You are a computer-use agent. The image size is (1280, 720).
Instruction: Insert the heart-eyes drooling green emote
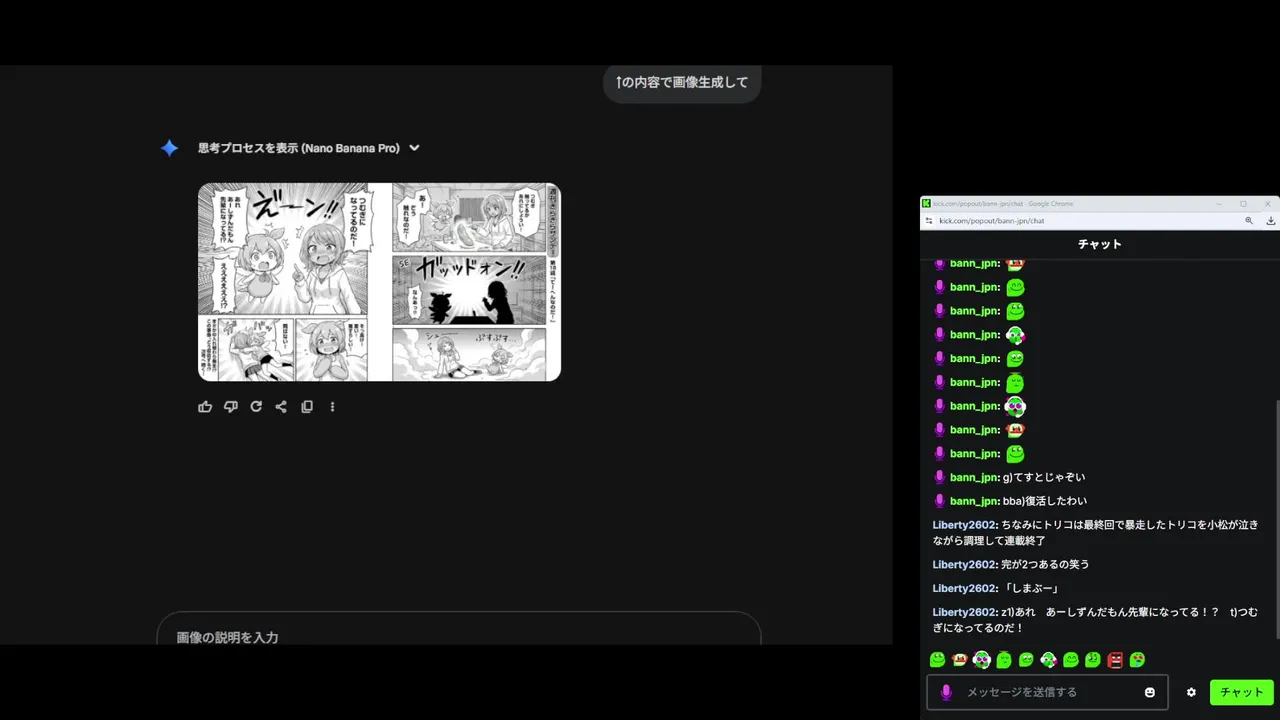(1137, 660)
